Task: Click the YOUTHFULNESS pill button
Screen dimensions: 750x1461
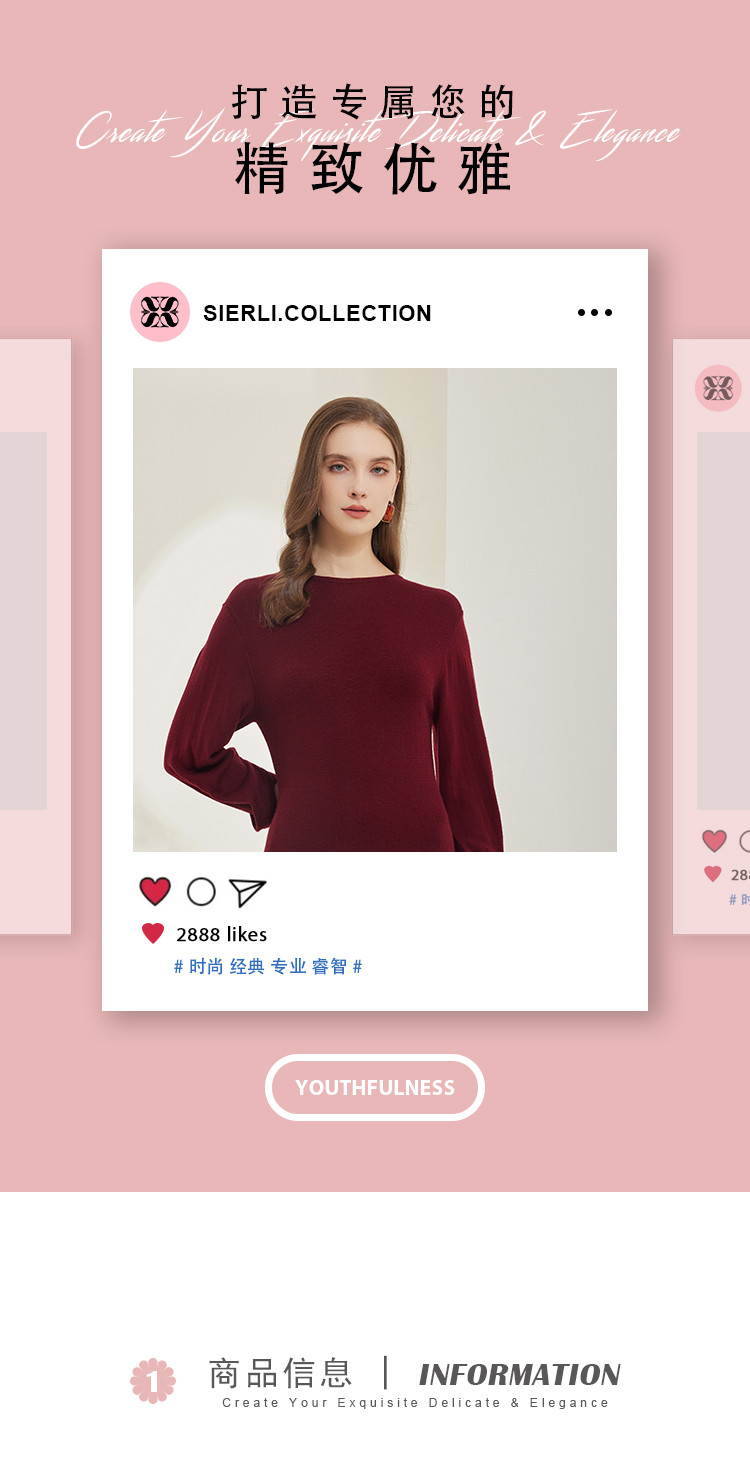Action: tap(375, 1087)
